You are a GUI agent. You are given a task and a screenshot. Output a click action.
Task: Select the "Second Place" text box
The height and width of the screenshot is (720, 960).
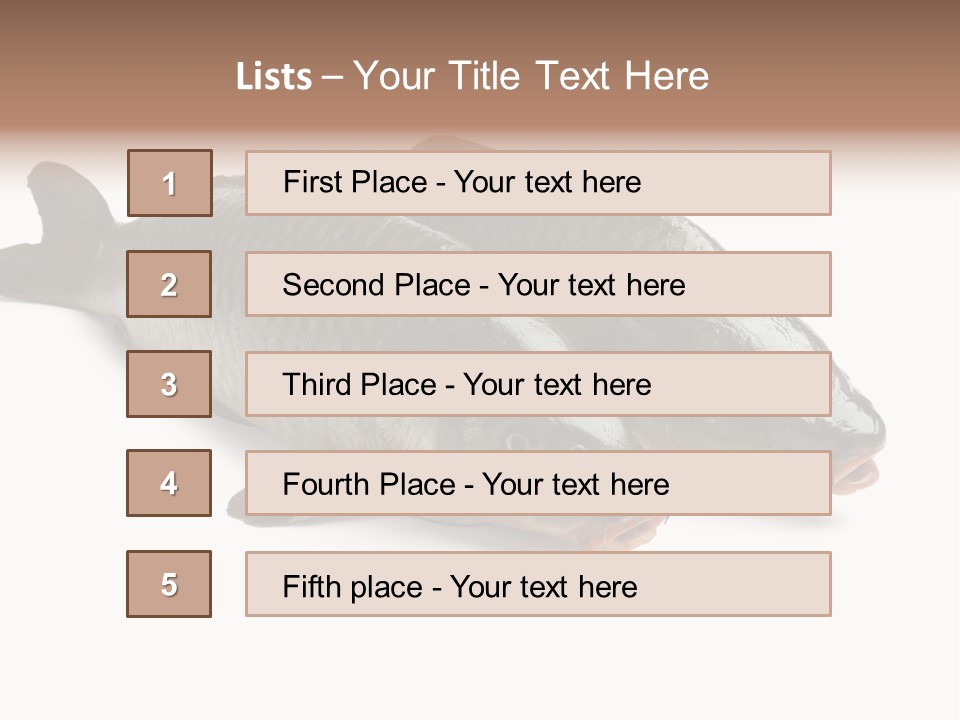click(x=538, y=284)
